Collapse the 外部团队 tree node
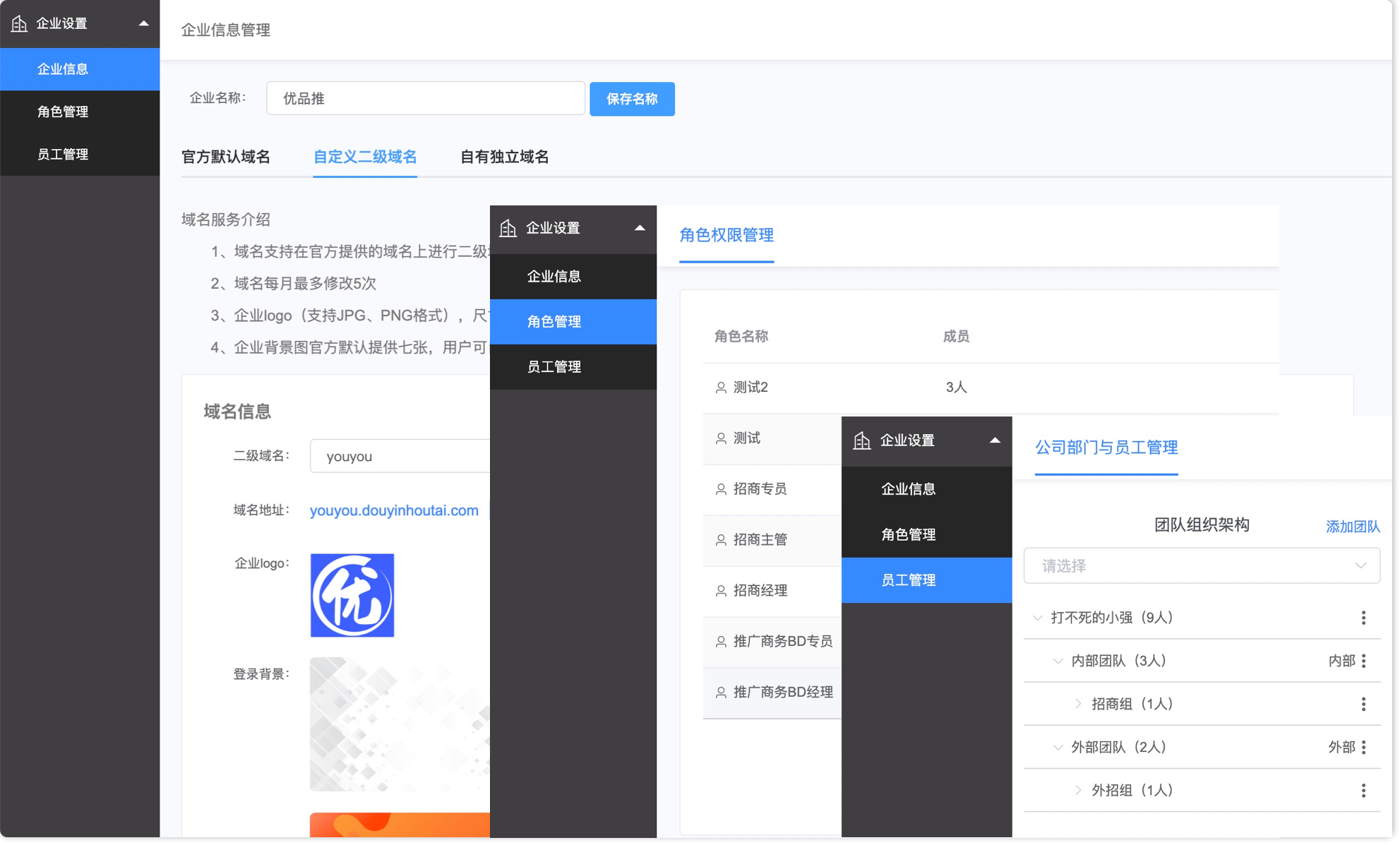This screenshot has width=1400, height=845. [1058, 747]
